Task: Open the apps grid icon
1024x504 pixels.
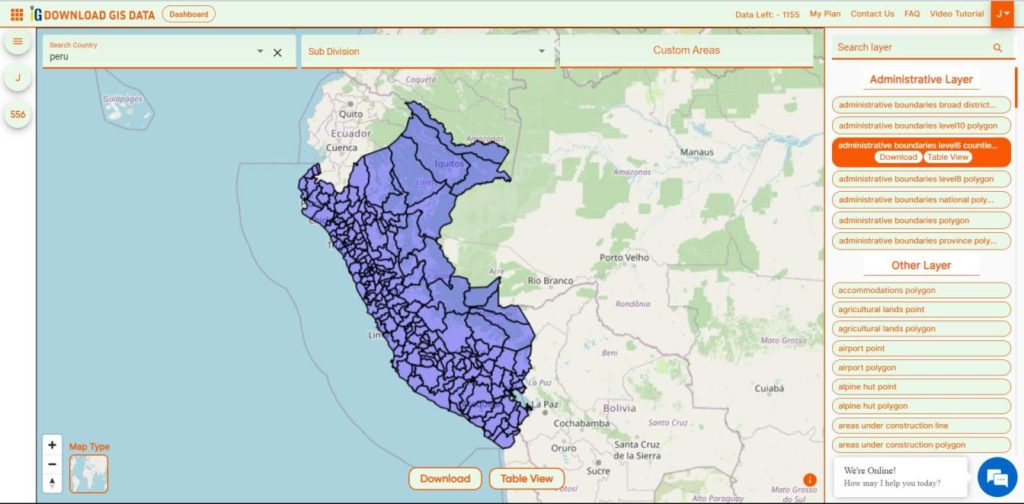Action: tap(17, 14)
